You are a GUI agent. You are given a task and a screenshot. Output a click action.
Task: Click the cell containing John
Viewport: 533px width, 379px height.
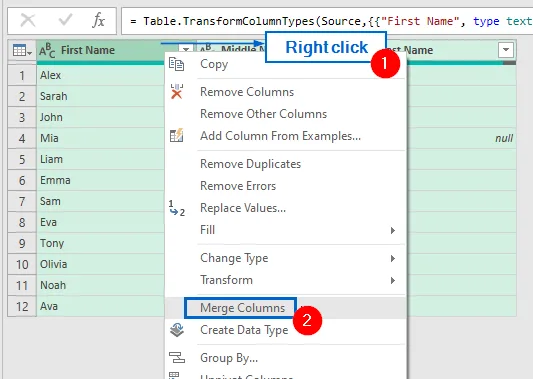(x=101, y=117)
